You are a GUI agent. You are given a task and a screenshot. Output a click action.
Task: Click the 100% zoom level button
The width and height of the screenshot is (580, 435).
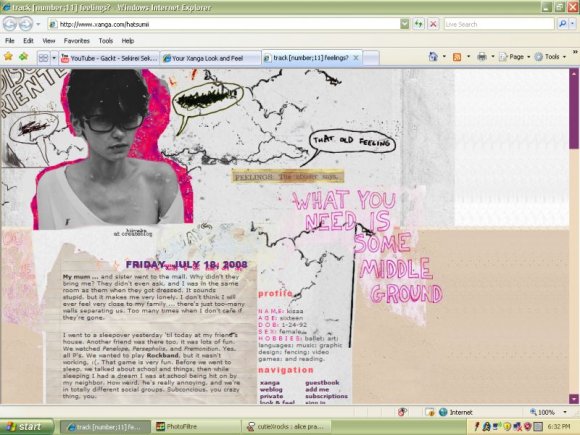542,412
